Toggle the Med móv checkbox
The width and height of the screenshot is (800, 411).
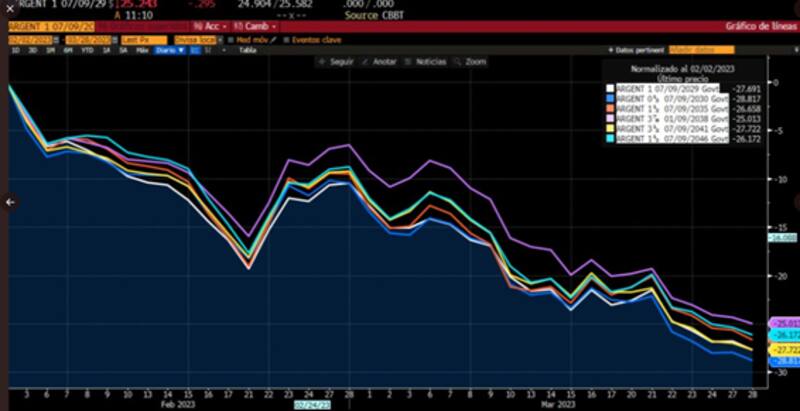pos(229,39)
